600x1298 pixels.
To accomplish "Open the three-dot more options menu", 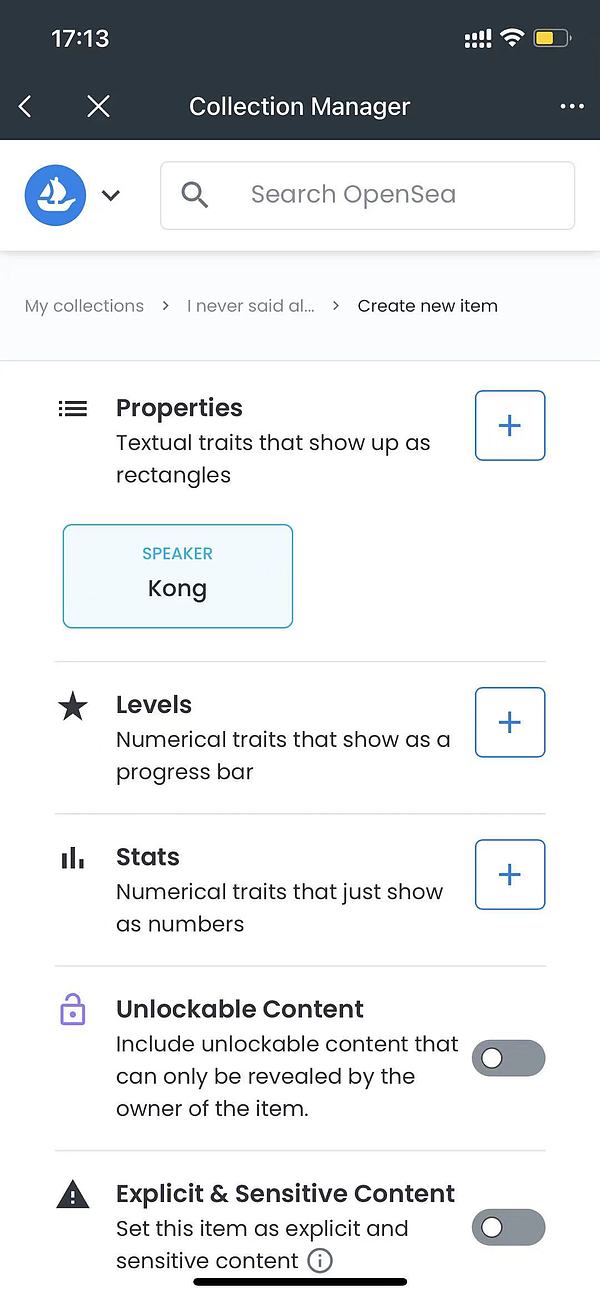I will click(572, 107).
